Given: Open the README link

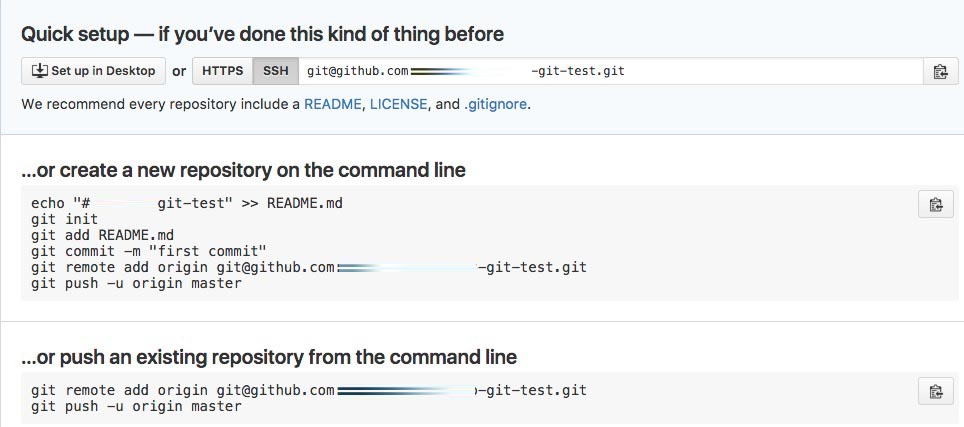Looking at the screenshot, I should click(x=333, y=104).
